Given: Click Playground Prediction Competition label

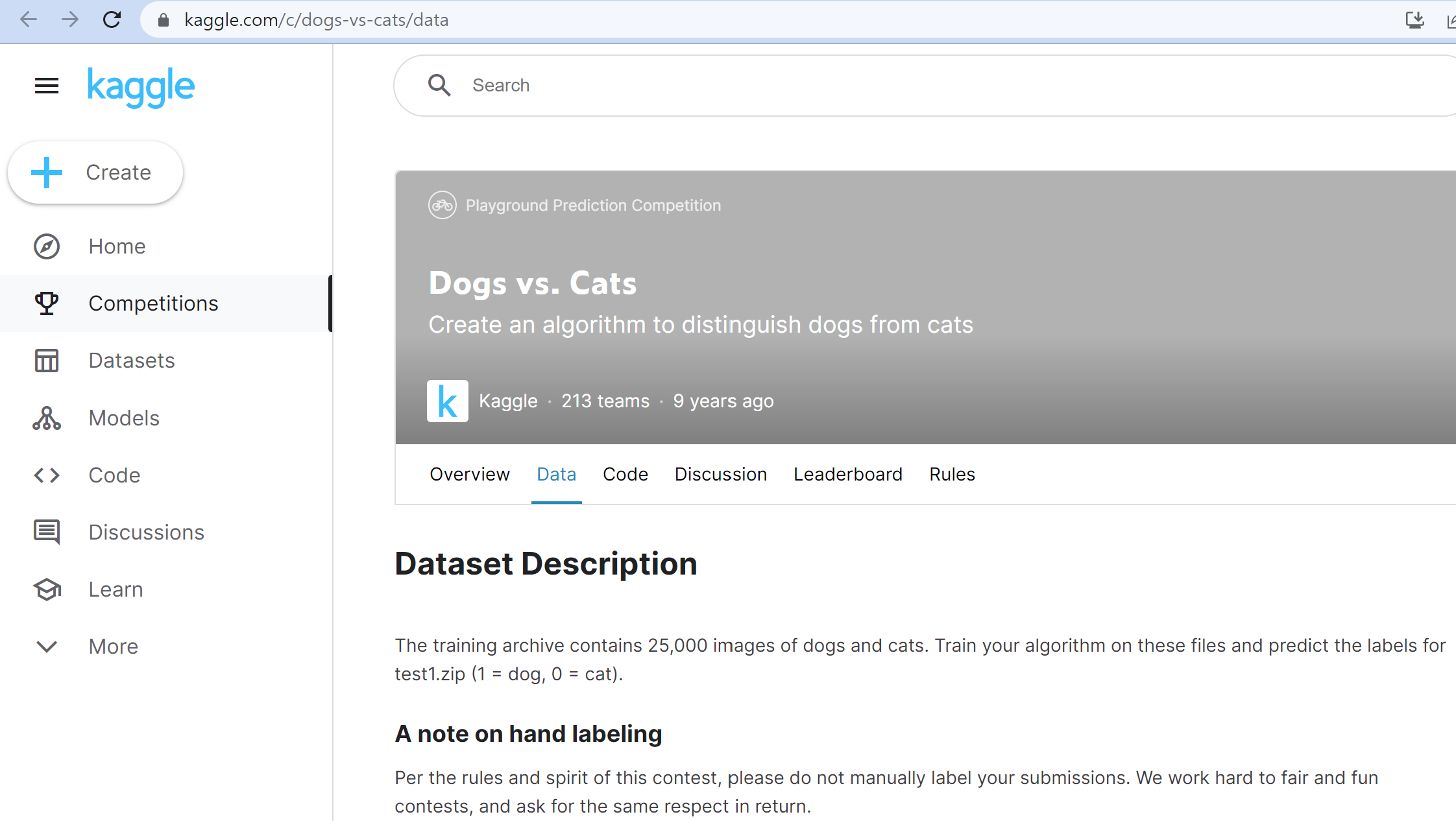Looking at the screenshot, I should (x=593, y=206).
